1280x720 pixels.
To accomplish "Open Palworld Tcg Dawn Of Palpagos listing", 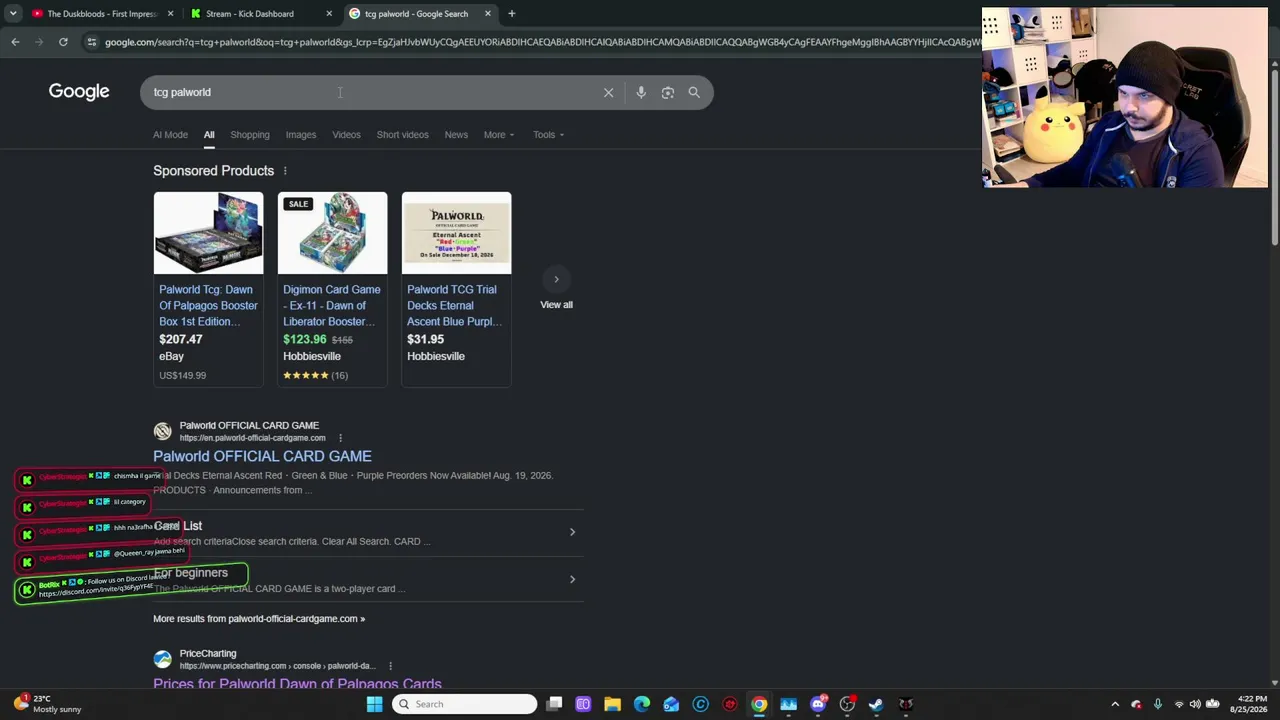I will coord(208,305).
